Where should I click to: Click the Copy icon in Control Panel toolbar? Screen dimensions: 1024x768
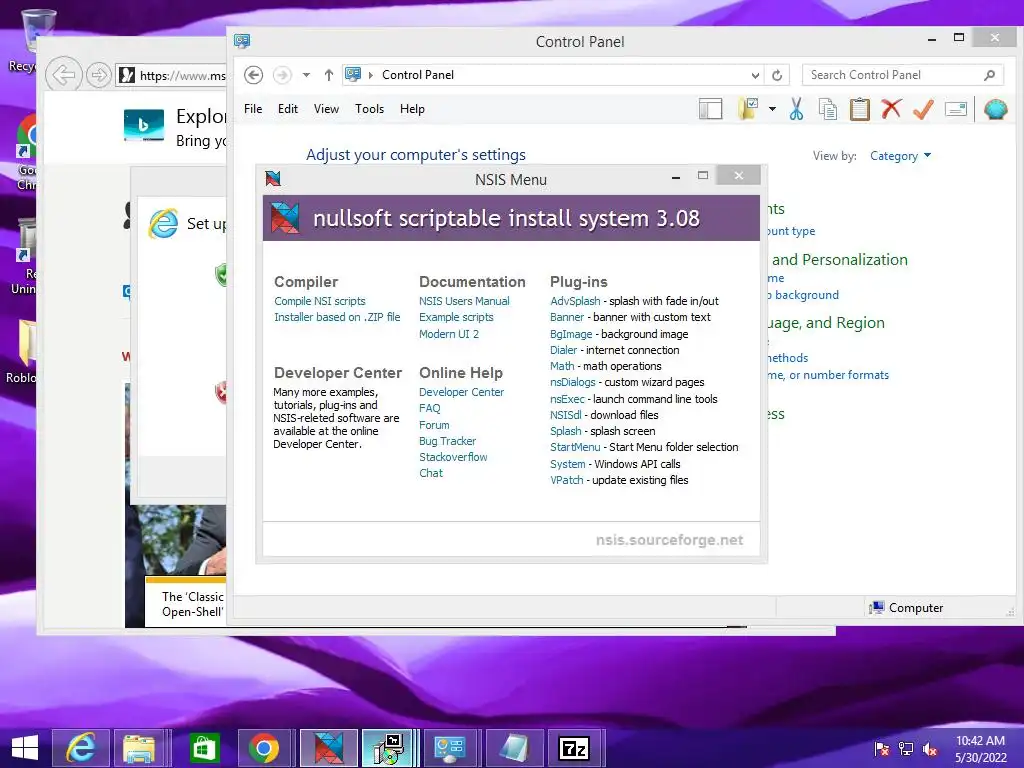point(827,109)
